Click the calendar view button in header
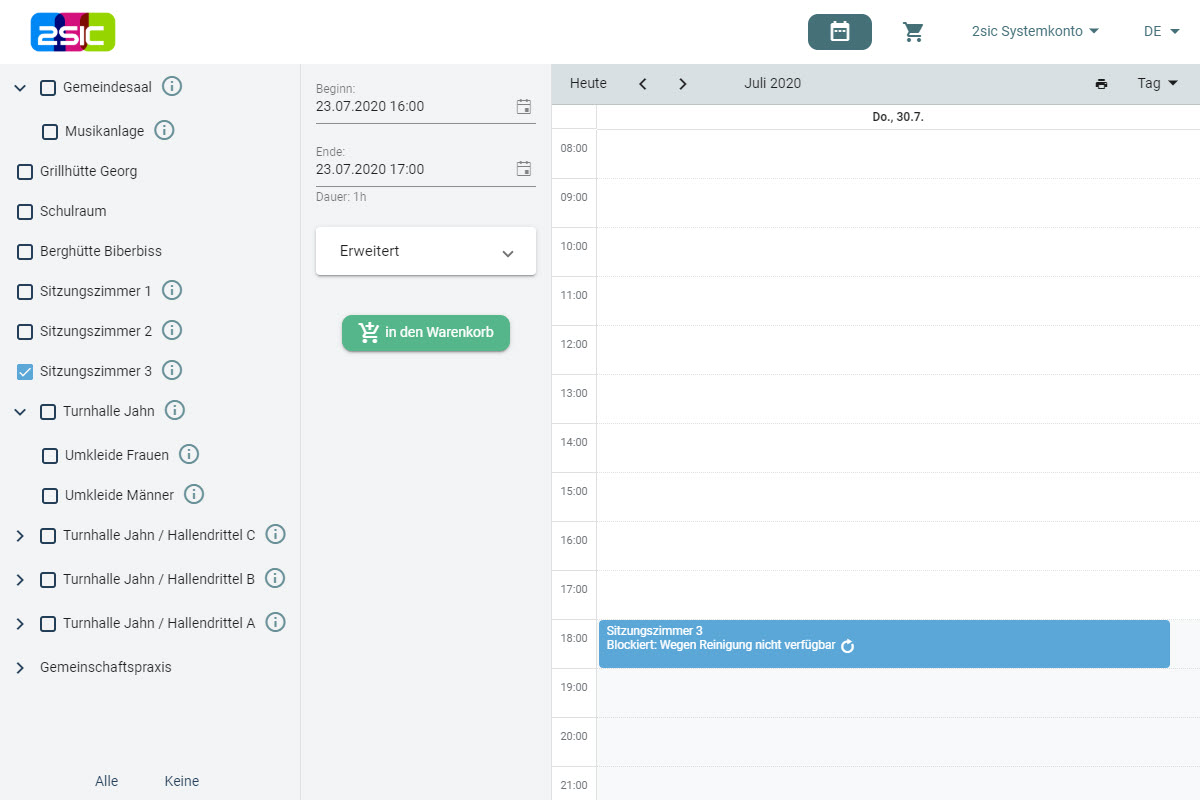 [x=839, y=32]
